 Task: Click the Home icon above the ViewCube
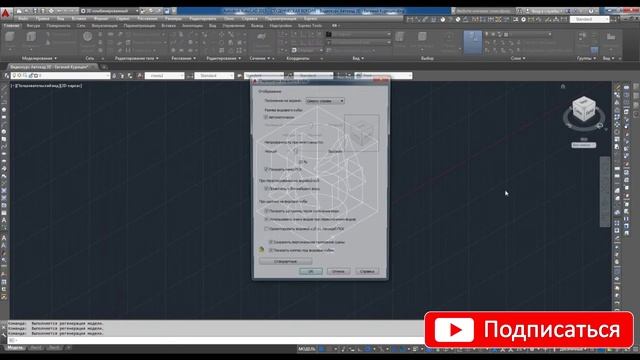pos(563,87)
